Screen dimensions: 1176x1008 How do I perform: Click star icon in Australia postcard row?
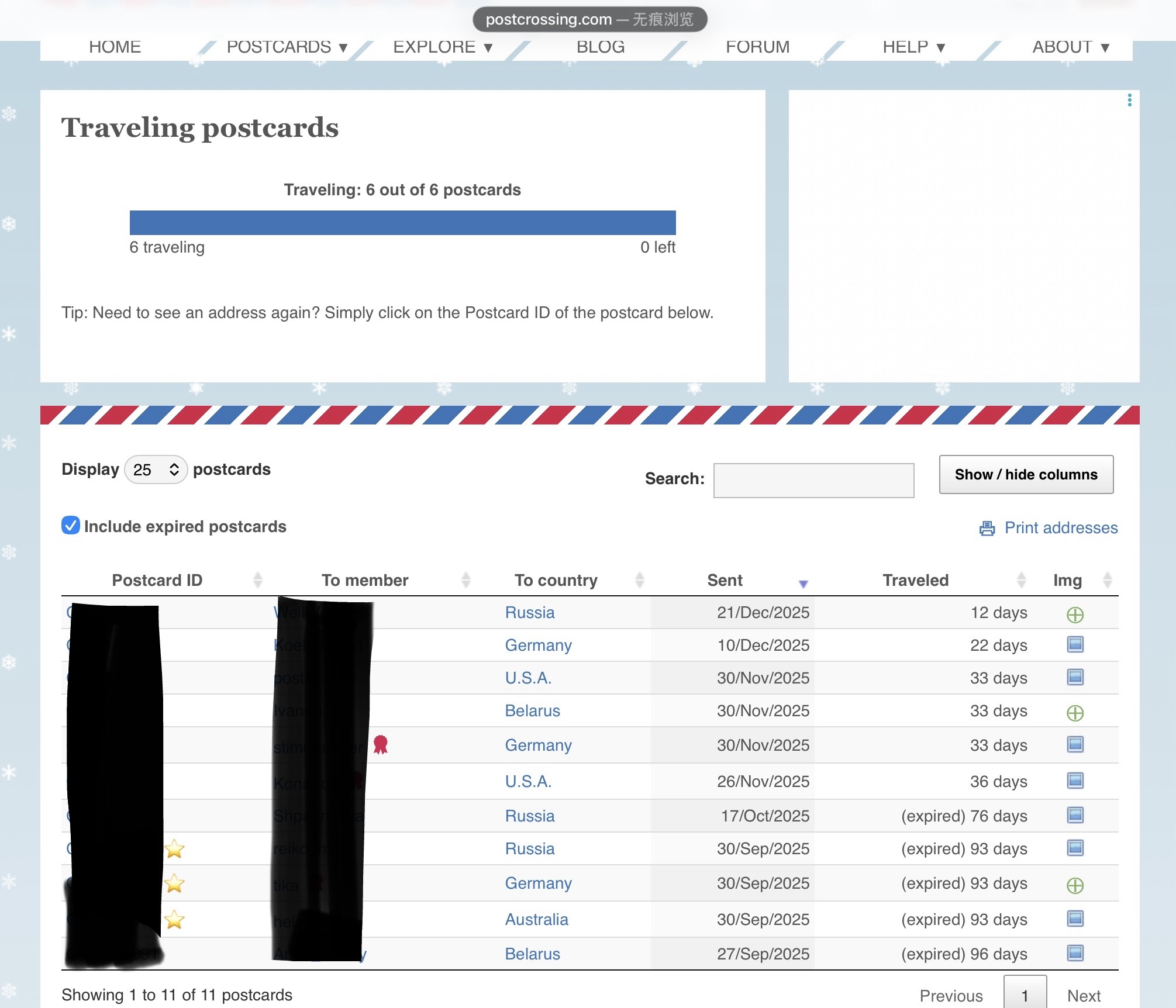click(174, 920)
